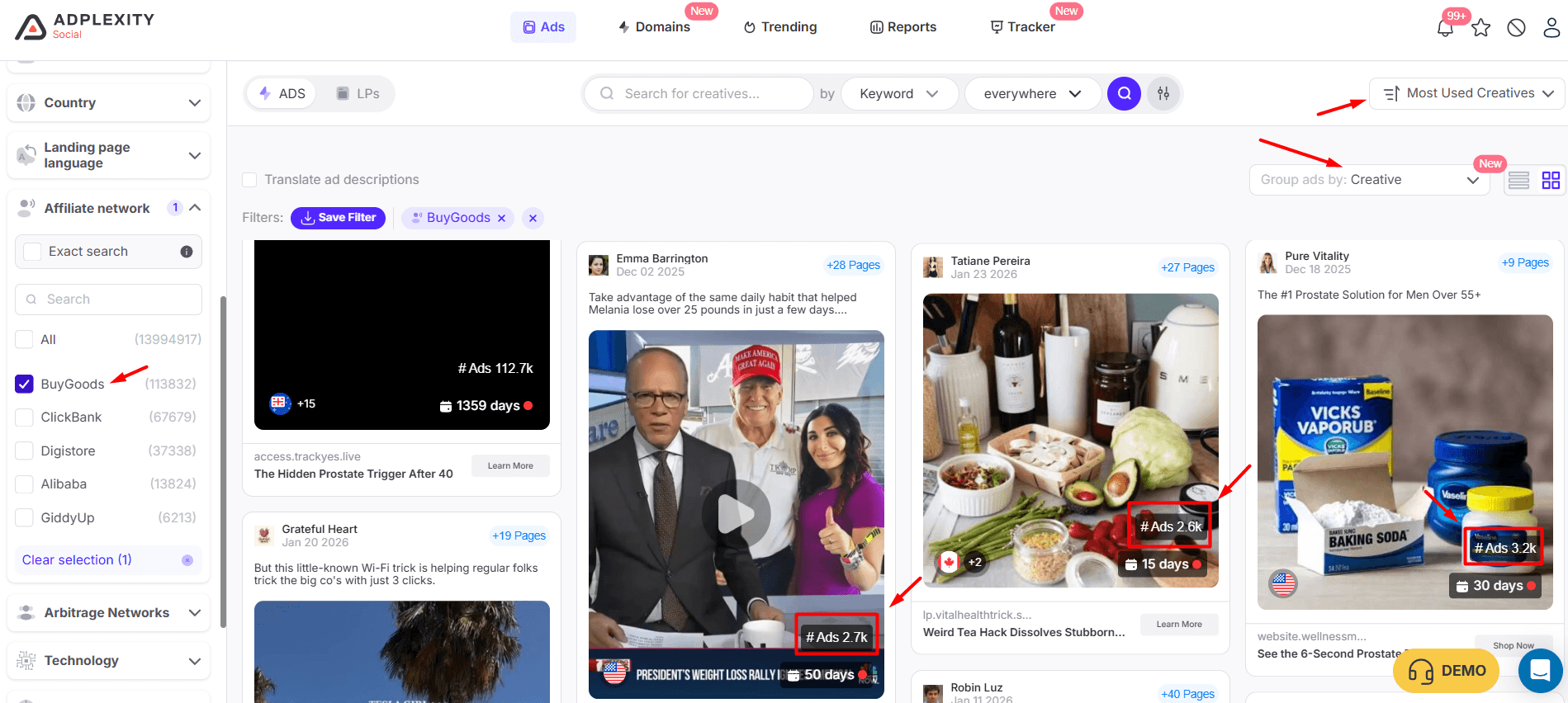This screenshot has width=1568, height=703.
Task: Check the ClickBank checkbox
Action: 25,418
